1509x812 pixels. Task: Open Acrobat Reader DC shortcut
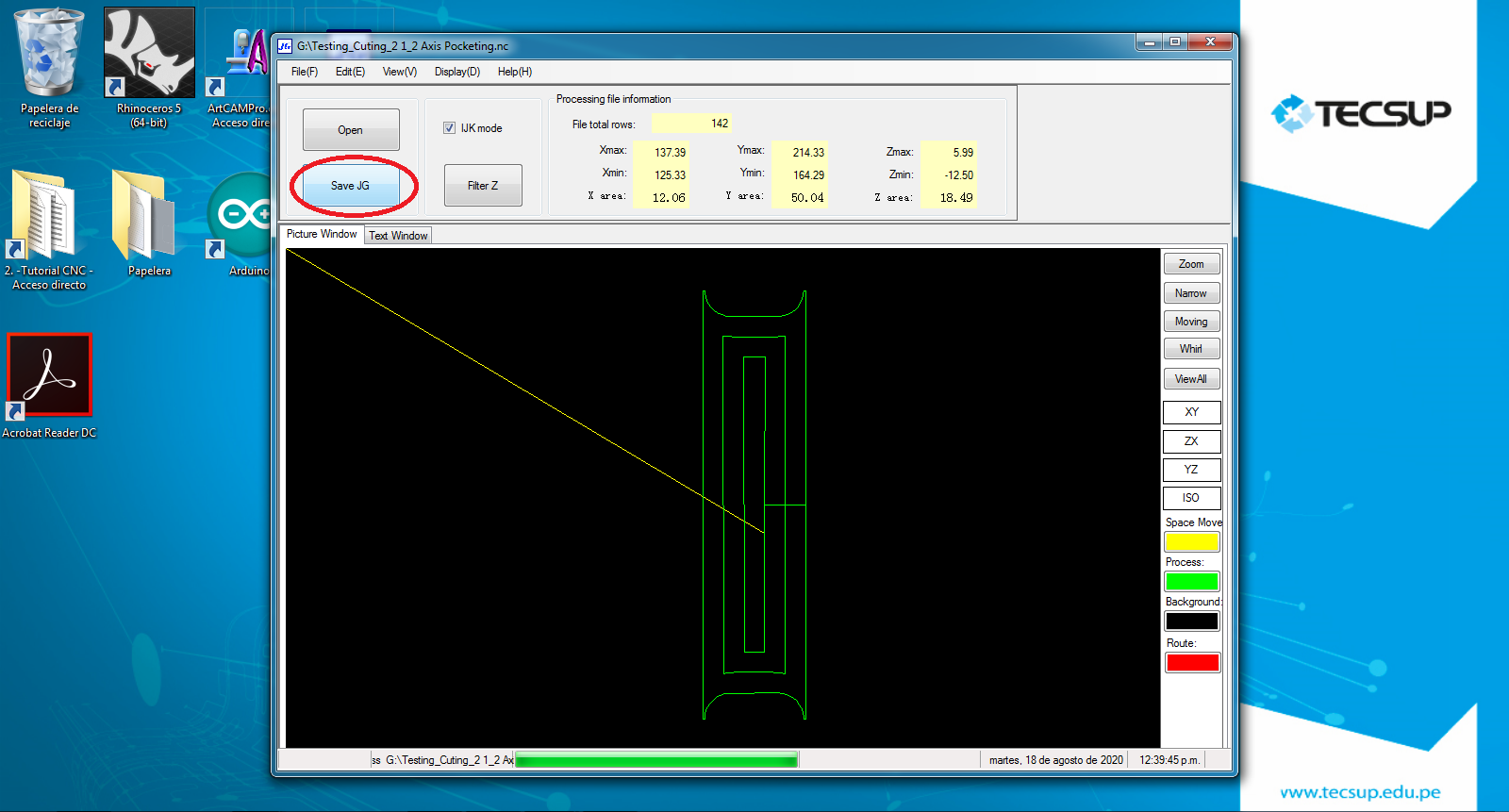49,387
